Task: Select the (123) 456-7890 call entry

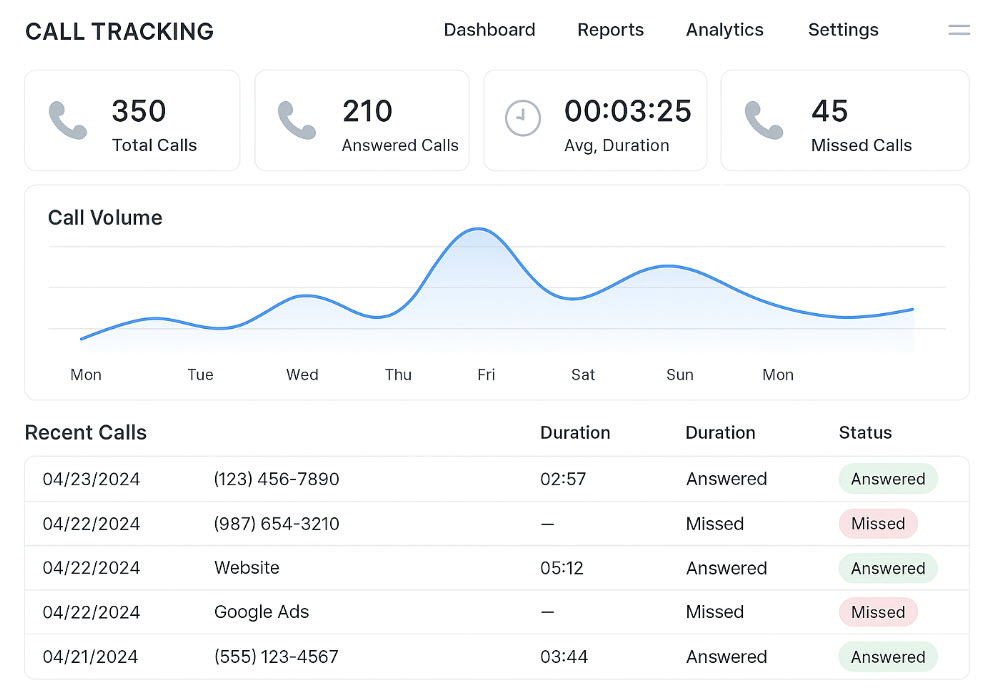Action: pos(276,479)
